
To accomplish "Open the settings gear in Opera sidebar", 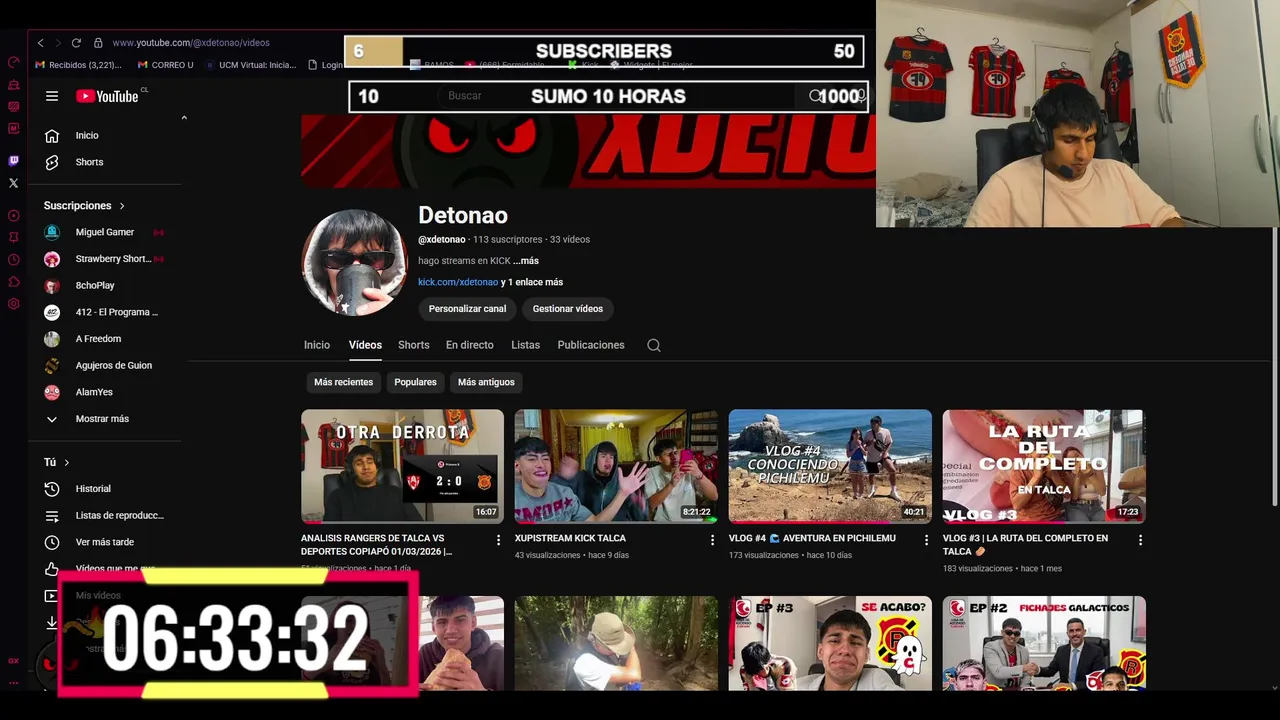I will pyautogui.click(x=13, y=304).
